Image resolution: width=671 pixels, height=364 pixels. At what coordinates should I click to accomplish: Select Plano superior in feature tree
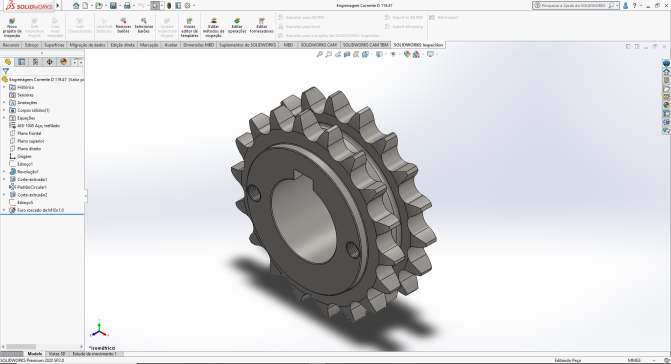point(30,141)
